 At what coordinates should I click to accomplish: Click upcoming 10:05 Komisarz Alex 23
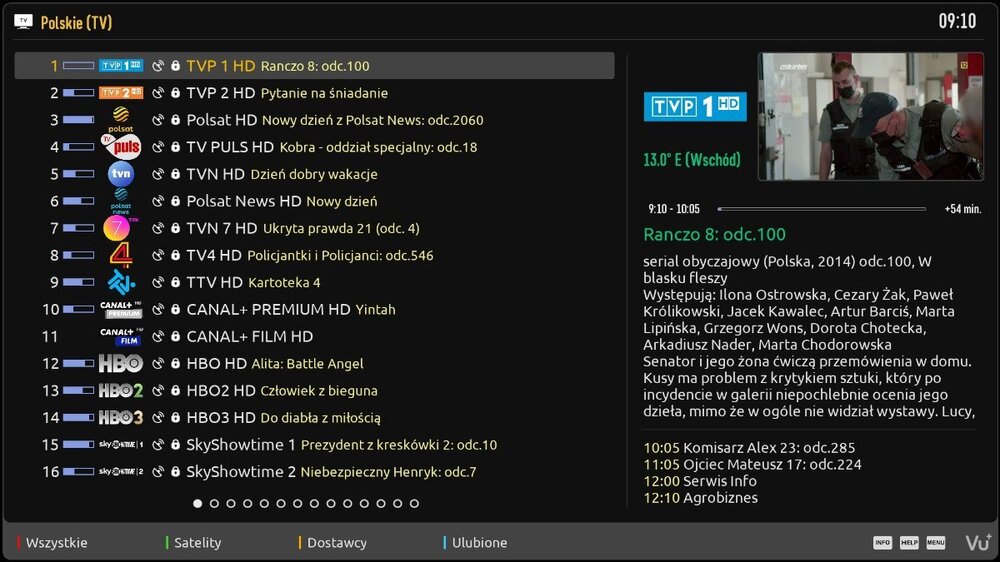[x=749, y=447]
